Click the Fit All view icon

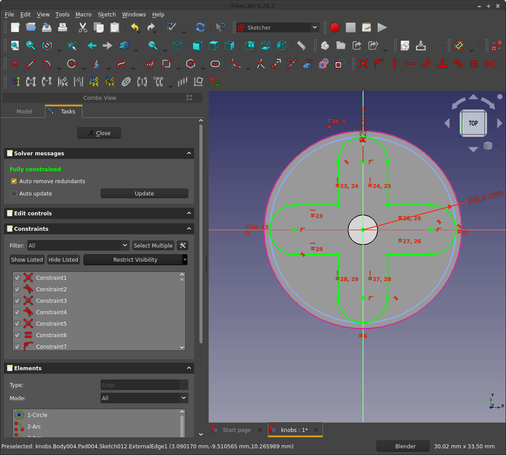point(15,45)
